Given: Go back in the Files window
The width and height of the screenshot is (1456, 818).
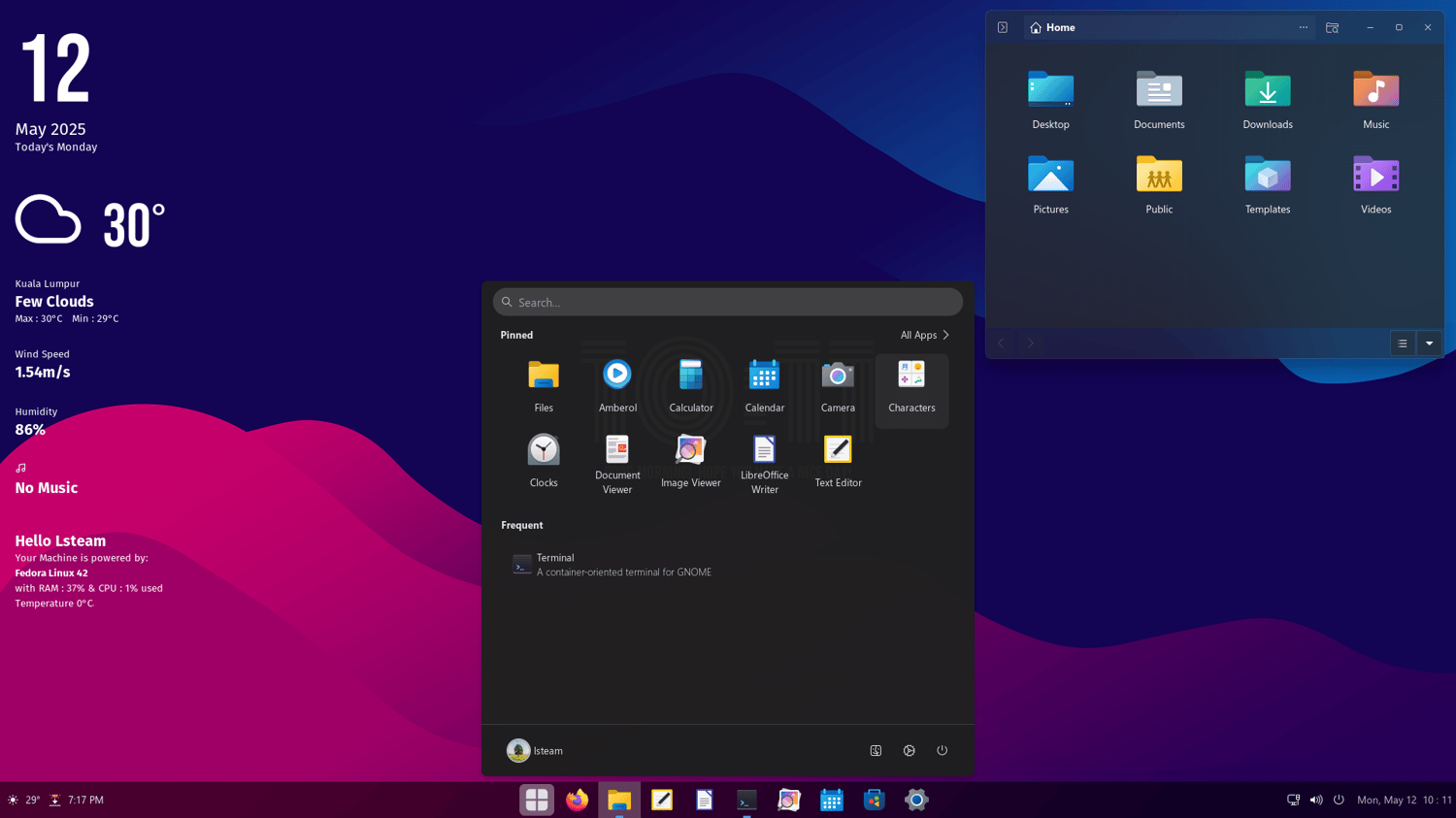Looking at the screenshot, I should [x=1002, y=343].
